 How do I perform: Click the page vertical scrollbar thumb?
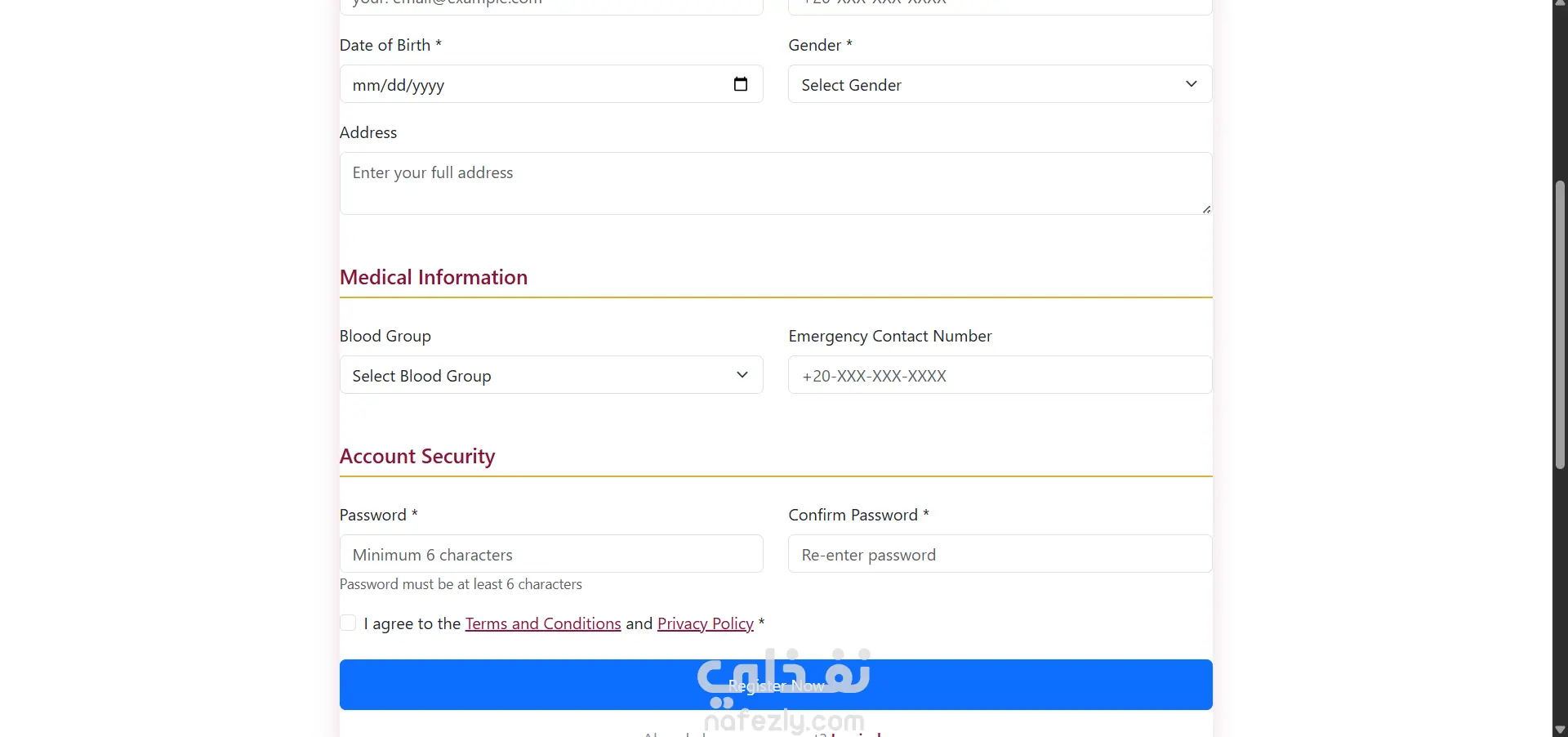pyautogui.click(x=1560, y=325)
